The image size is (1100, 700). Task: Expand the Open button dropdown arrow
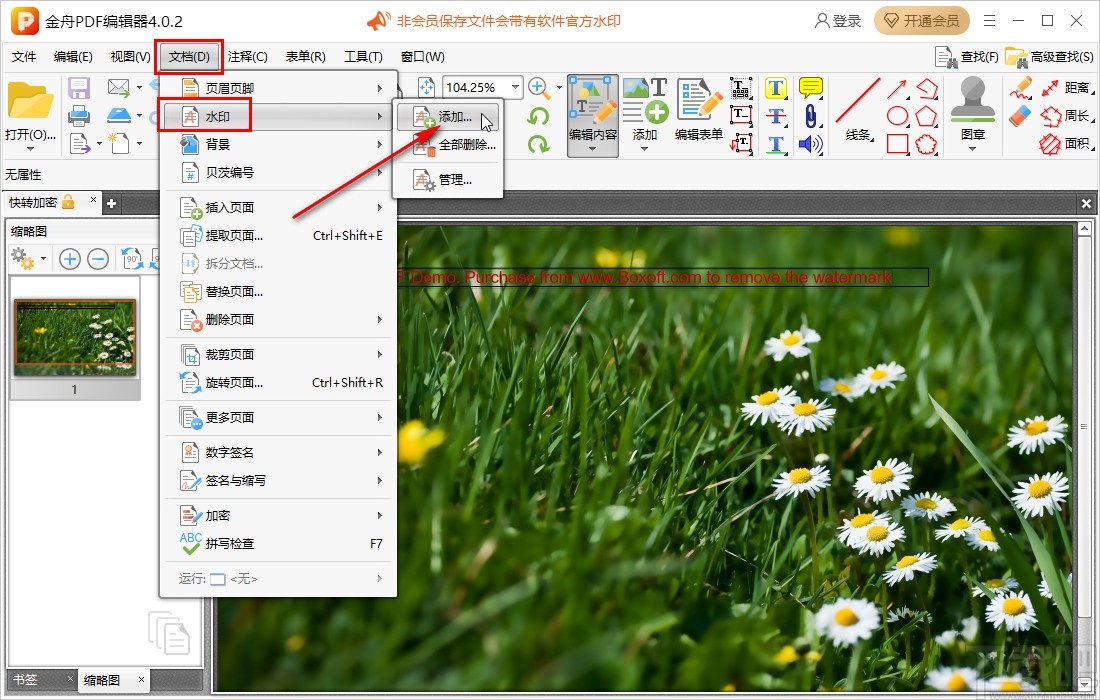pyautogui.click(x=30, y=149)
